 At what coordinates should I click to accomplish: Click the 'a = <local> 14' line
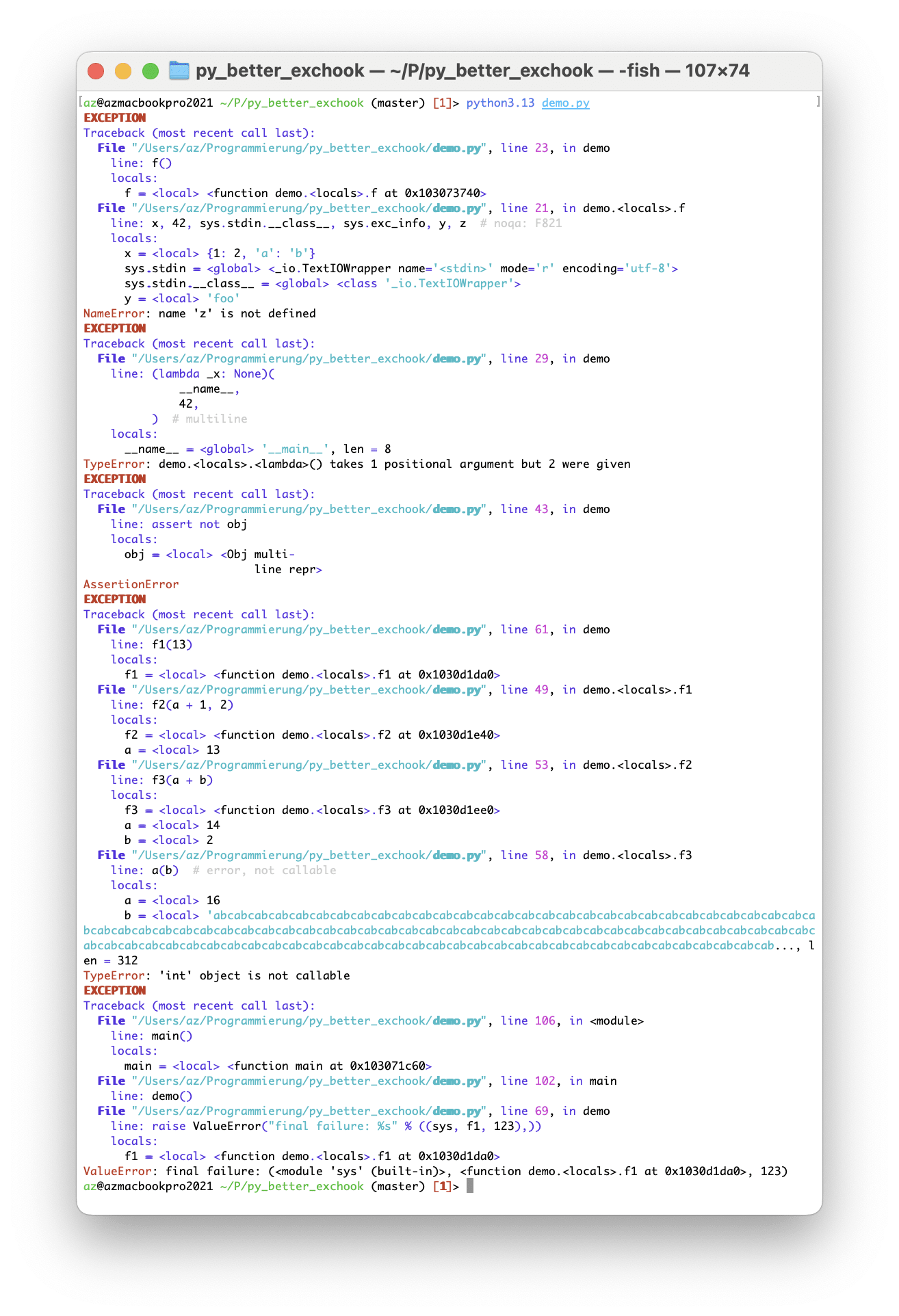click(172, 825)
